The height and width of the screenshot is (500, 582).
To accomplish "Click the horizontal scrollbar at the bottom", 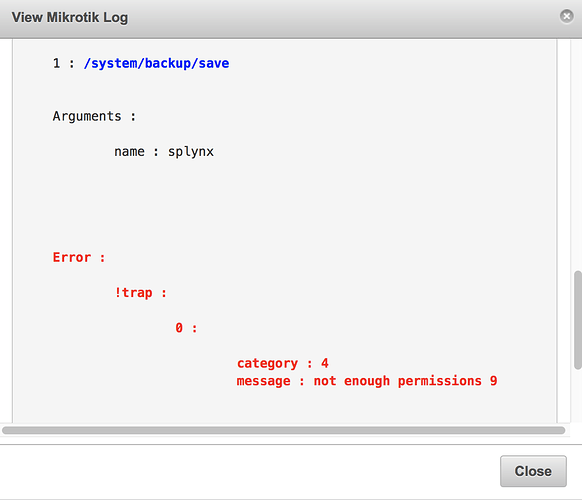I will [284, 430].
